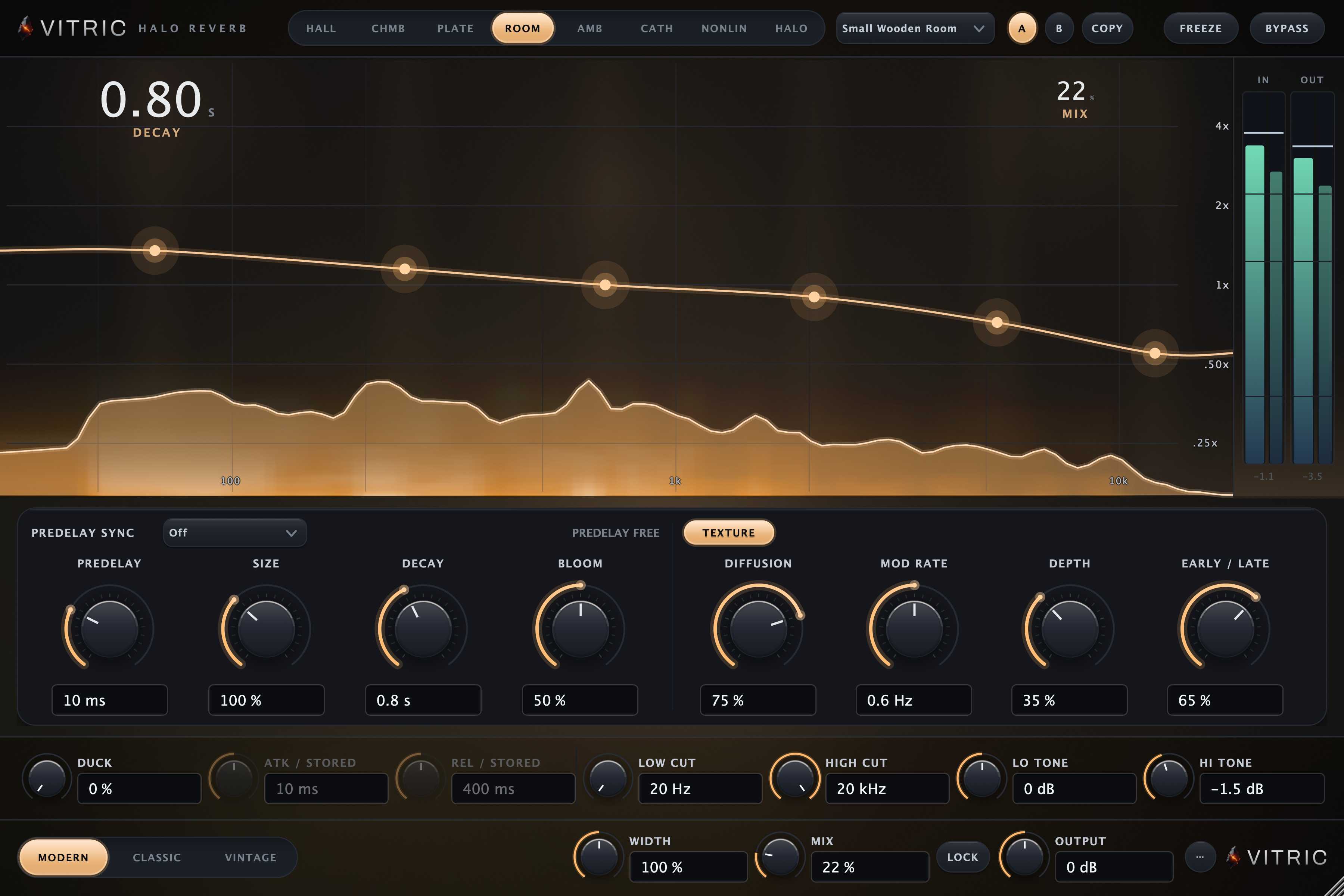Screen dimensions: 1344x896
Task: Click the Hi Tone knob
Action: click(x=1169, y=778)
